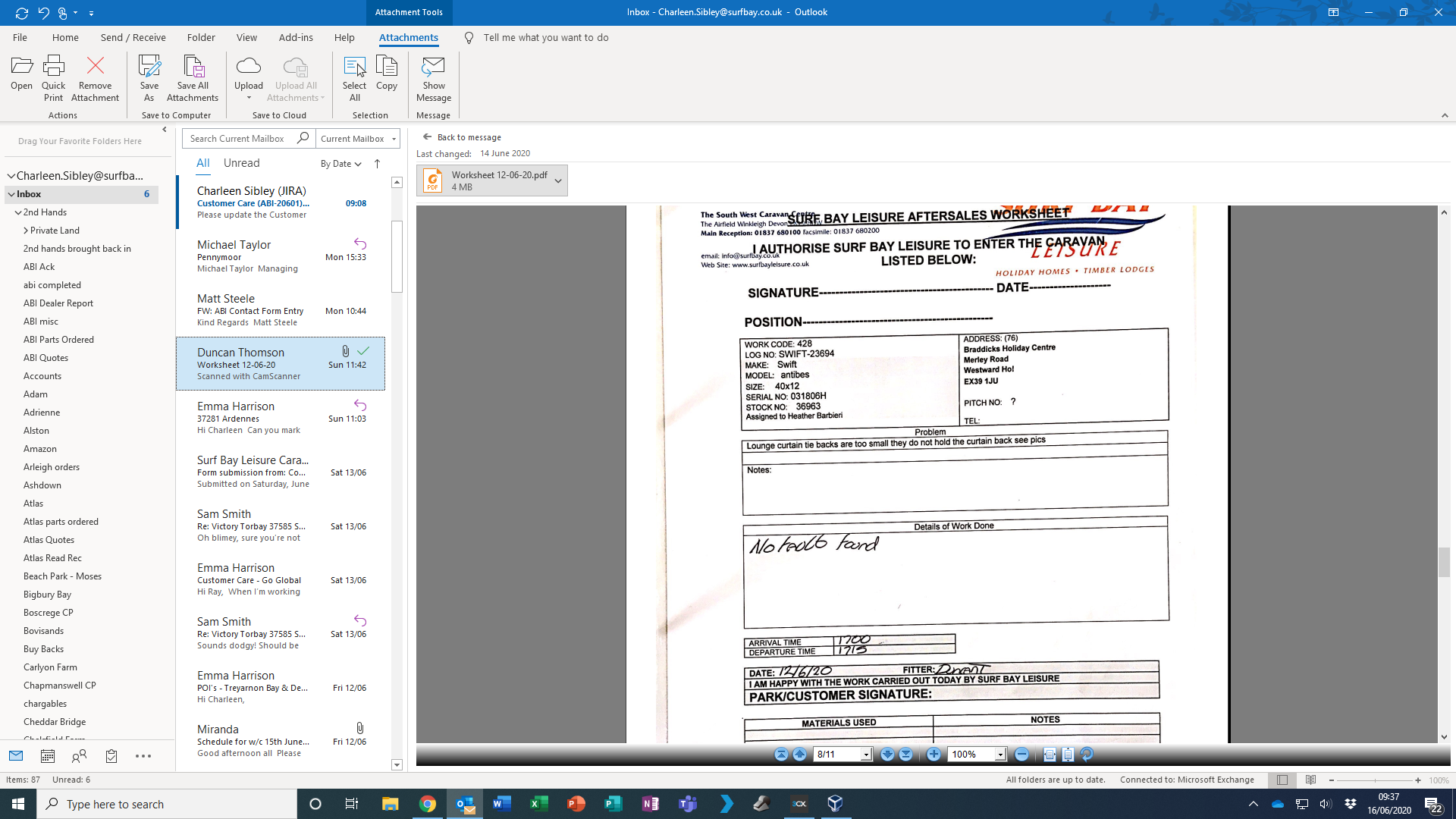Image resolution: width=1456 pixels, height=819 pixels.
Task: Rotate the PDF preview
Action: [1087, 755]
